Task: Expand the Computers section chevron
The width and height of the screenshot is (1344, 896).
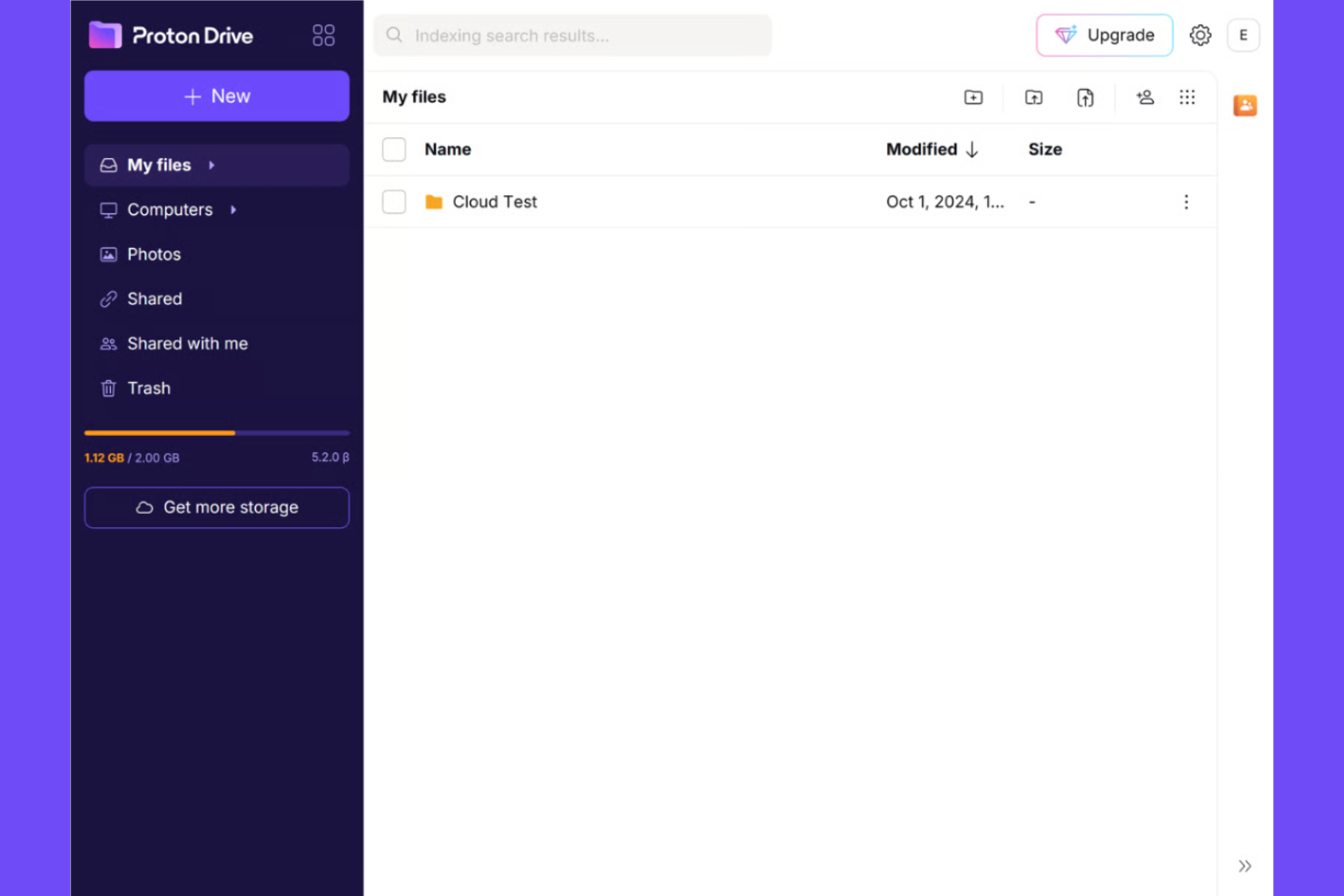Action: (x=232, y=210)
